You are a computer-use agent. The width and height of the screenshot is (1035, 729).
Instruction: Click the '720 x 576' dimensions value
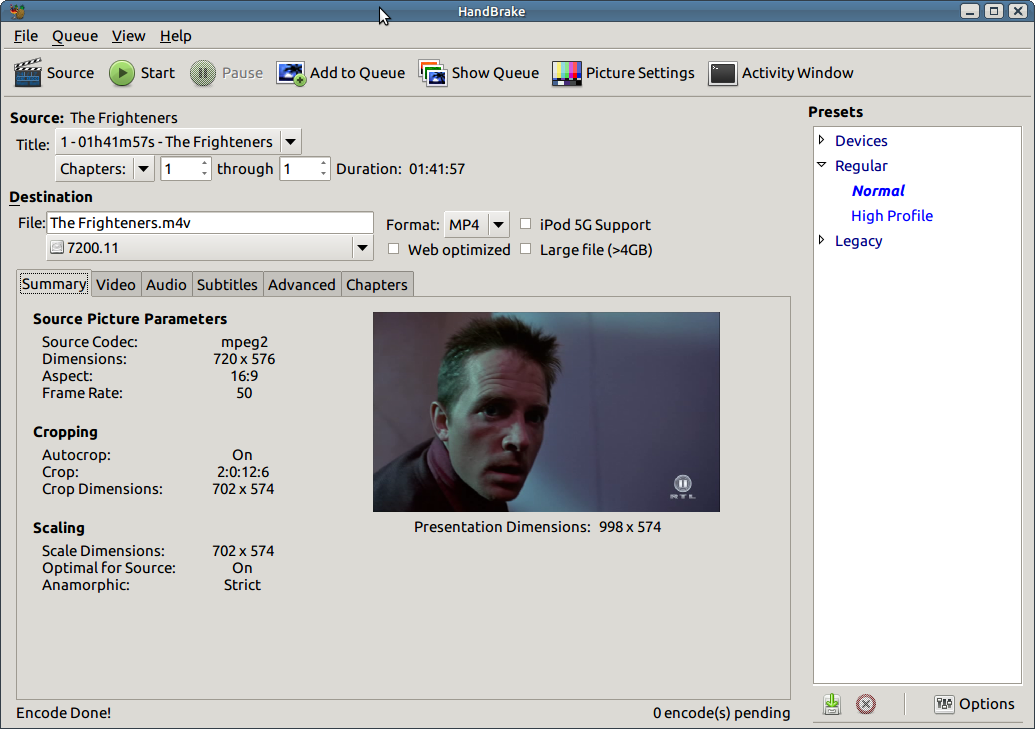point(244,359)
